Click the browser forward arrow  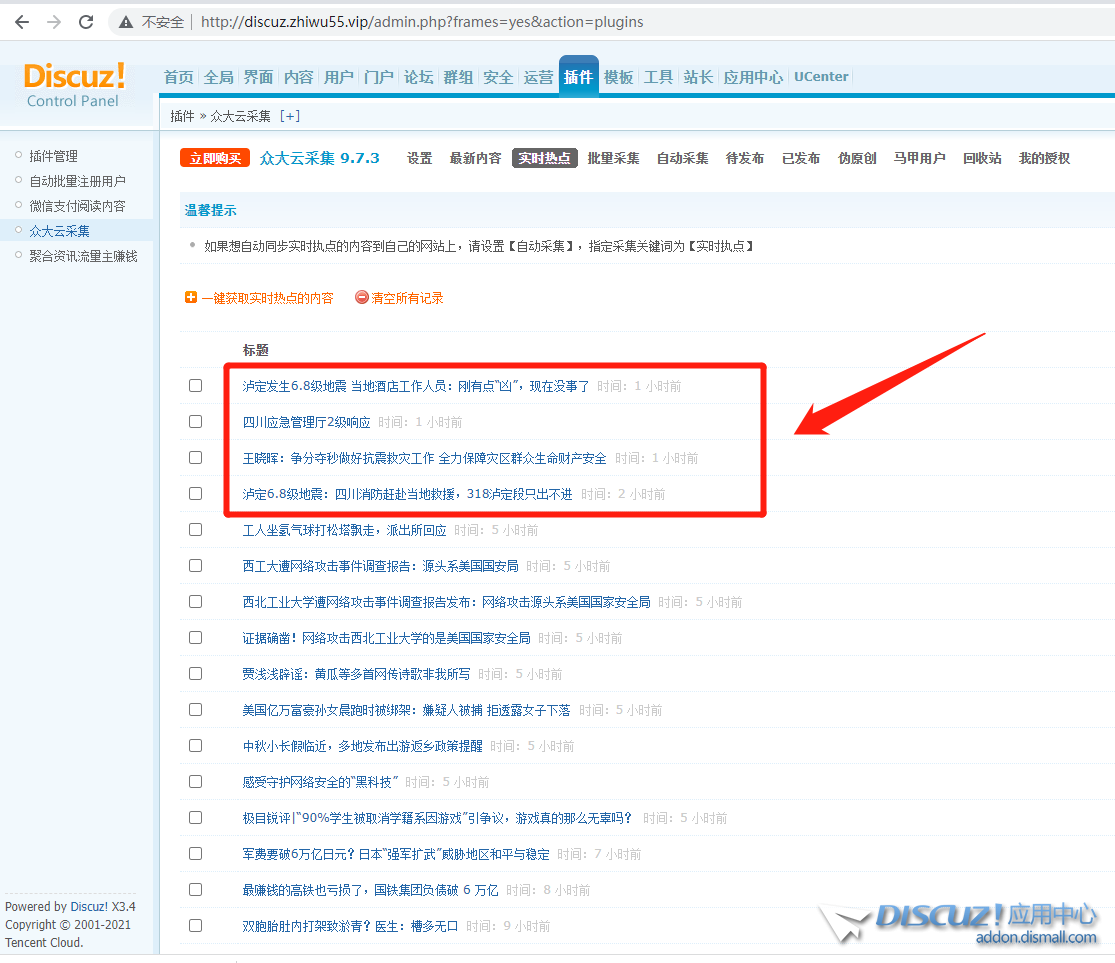[54, 21]
